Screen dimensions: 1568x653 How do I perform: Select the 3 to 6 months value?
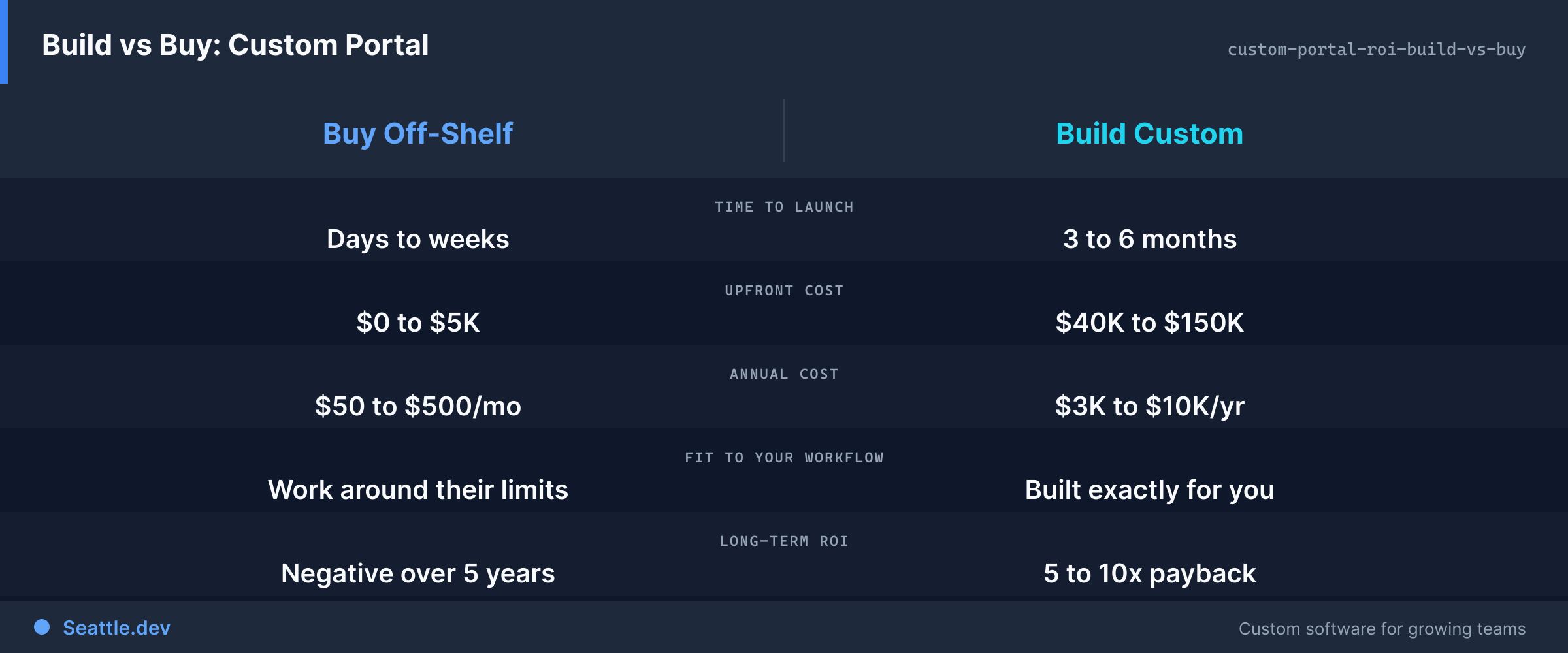(x=1150, y=240)
